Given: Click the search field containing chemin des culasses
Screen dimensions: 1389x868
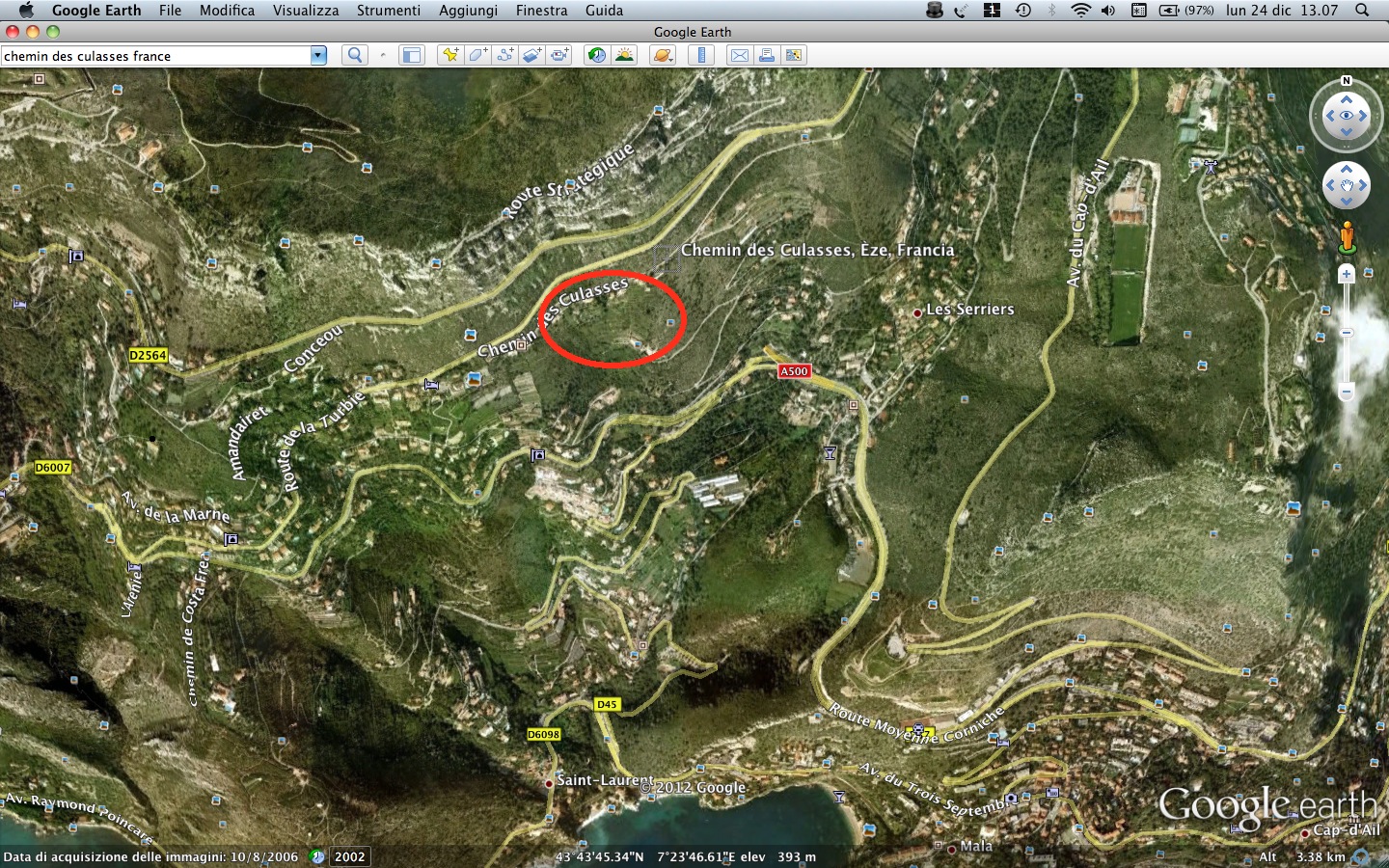Looking at the screenshot, I should point(156,56).
